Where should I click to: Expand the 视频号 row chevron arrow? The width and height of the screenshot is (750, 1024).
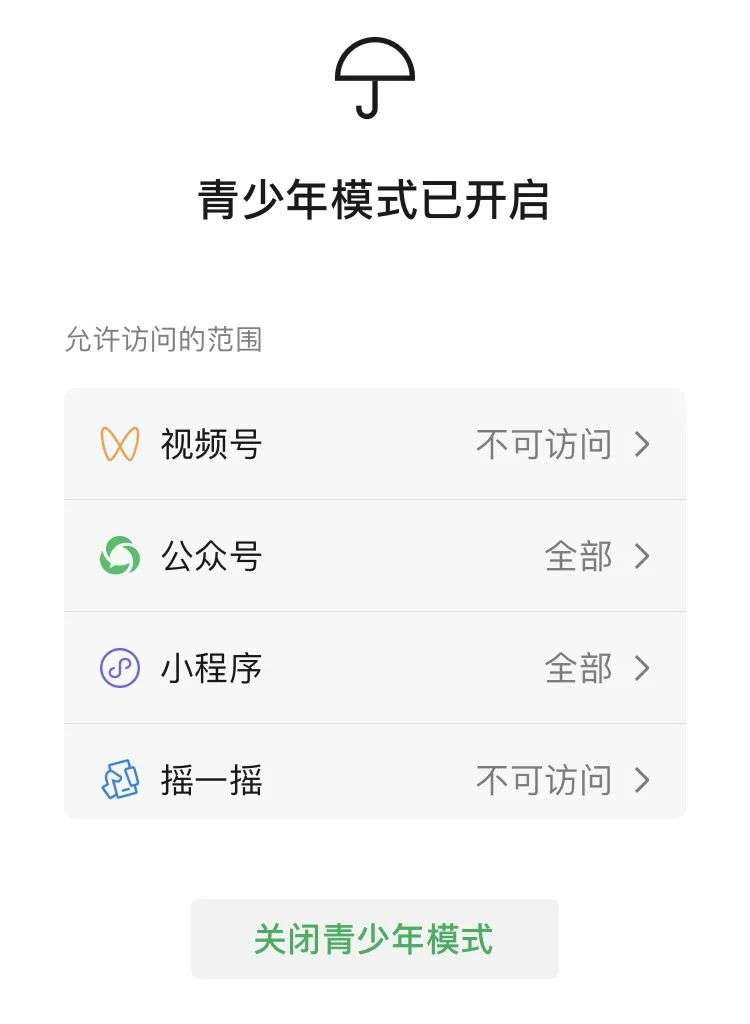(x=642, y=444)
